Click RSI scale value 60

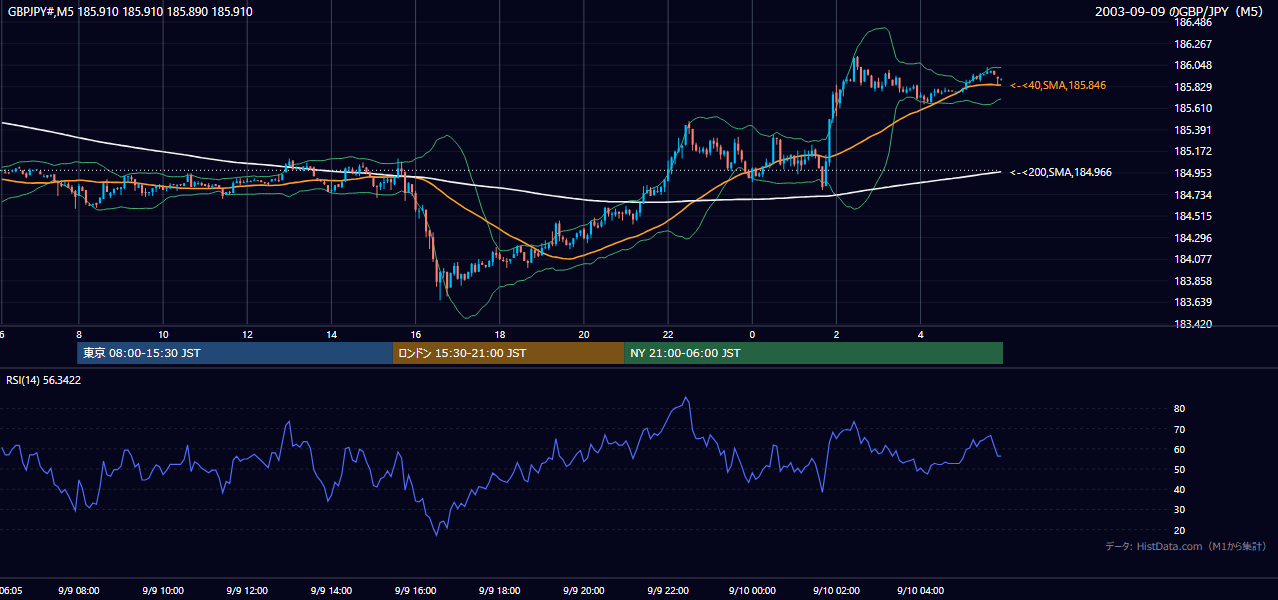coord(1179,449)
